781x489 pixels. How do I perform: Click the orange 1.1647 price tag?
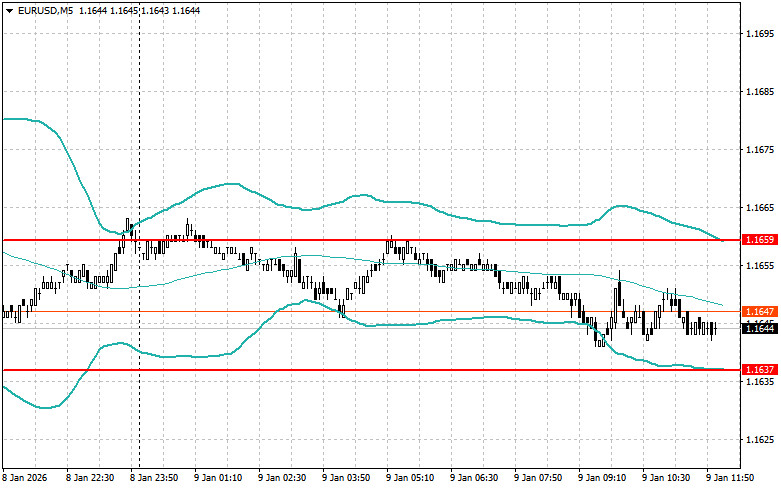755,312
